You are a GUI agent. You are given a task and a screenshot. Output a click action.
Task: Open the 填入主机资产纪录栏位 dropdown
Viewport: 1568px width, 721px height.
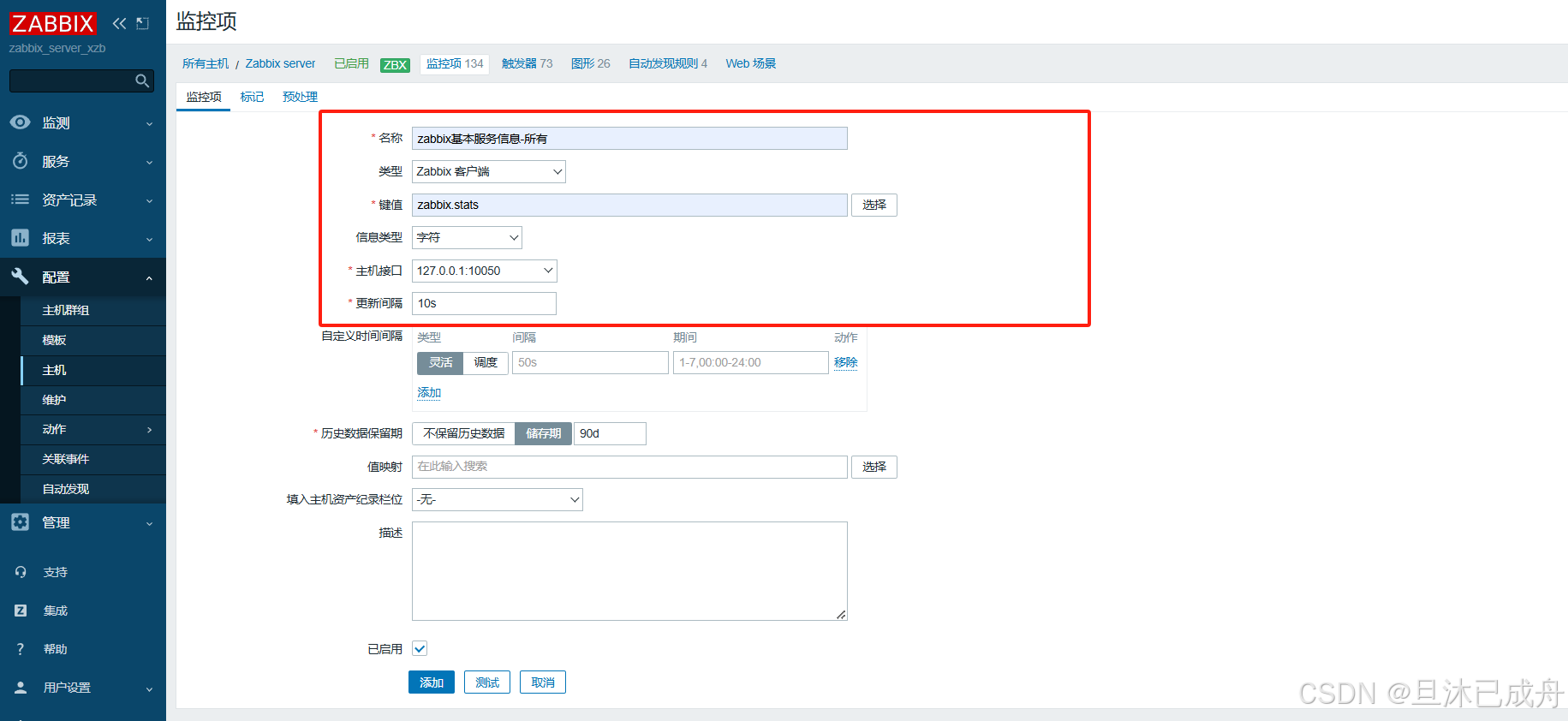[x=497, y=499]
